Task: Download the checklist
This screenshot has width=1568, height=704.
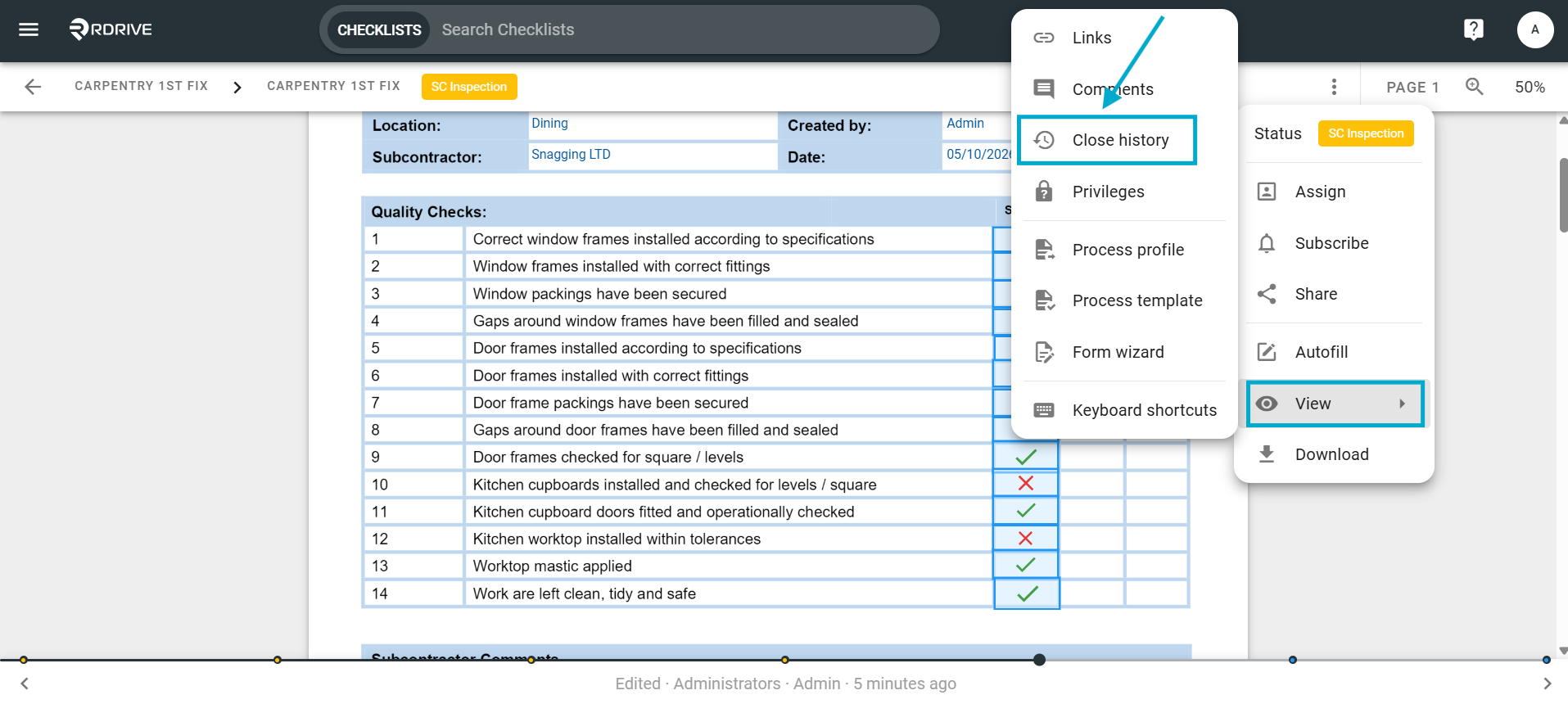Action: point(1335,454)
